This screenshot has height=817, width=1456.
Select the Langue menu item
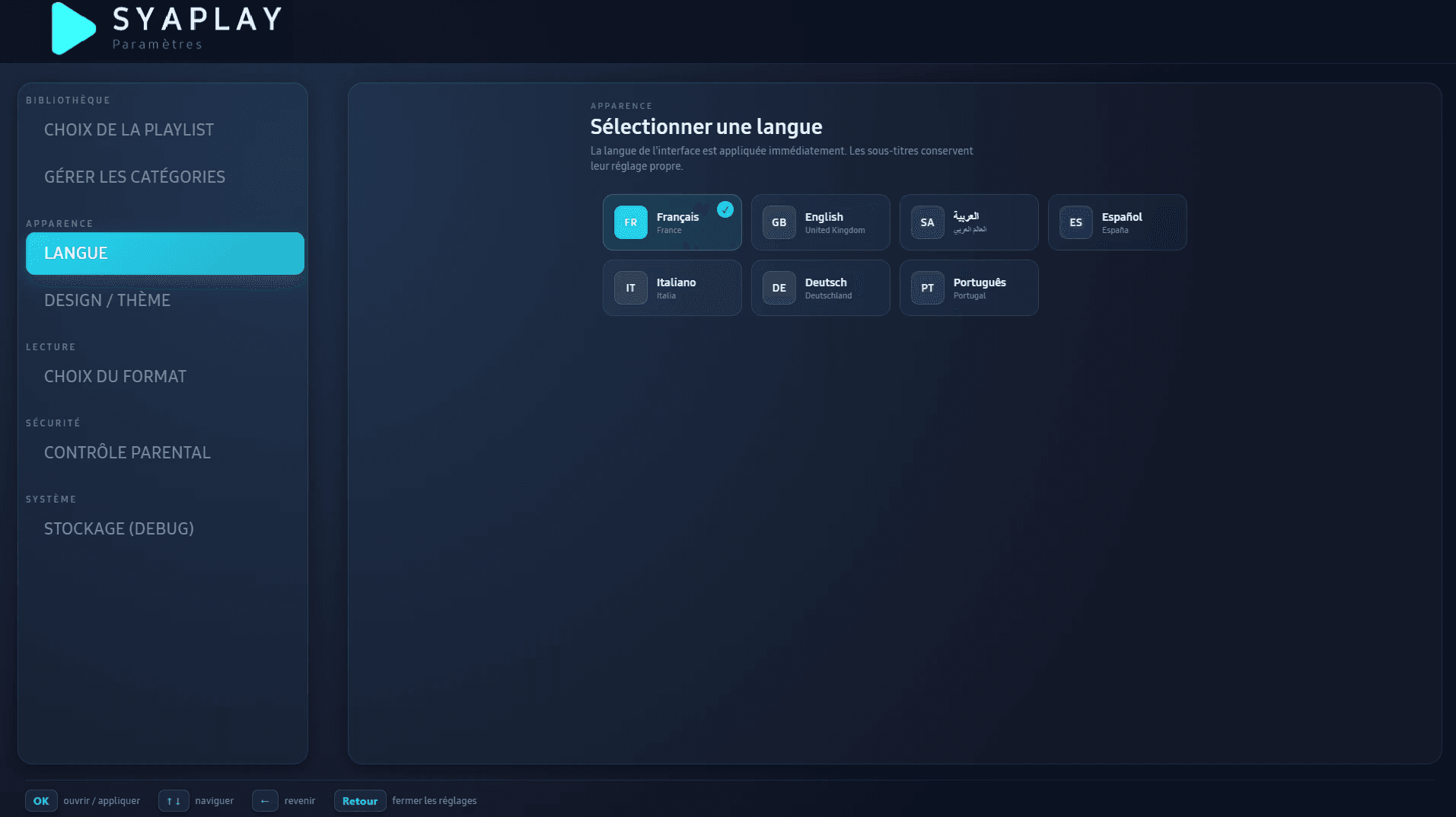pos(165,254)
